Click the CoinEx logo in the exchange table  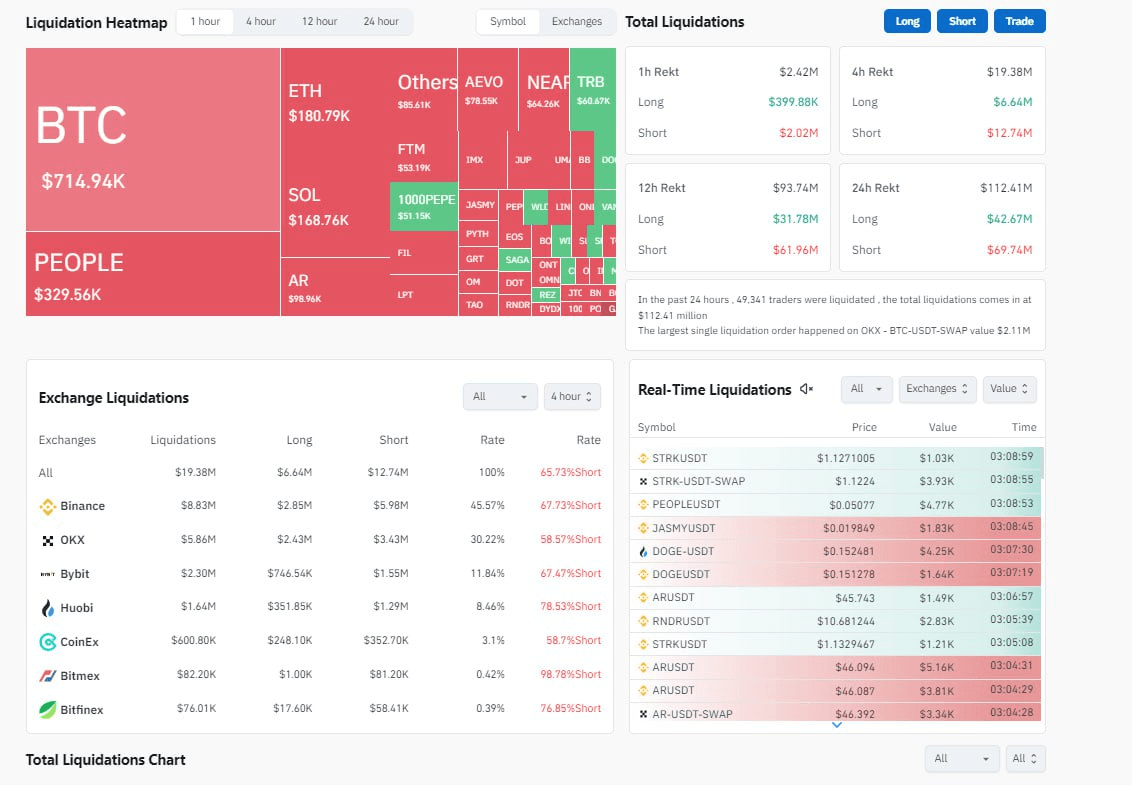[x=48, y=642]
